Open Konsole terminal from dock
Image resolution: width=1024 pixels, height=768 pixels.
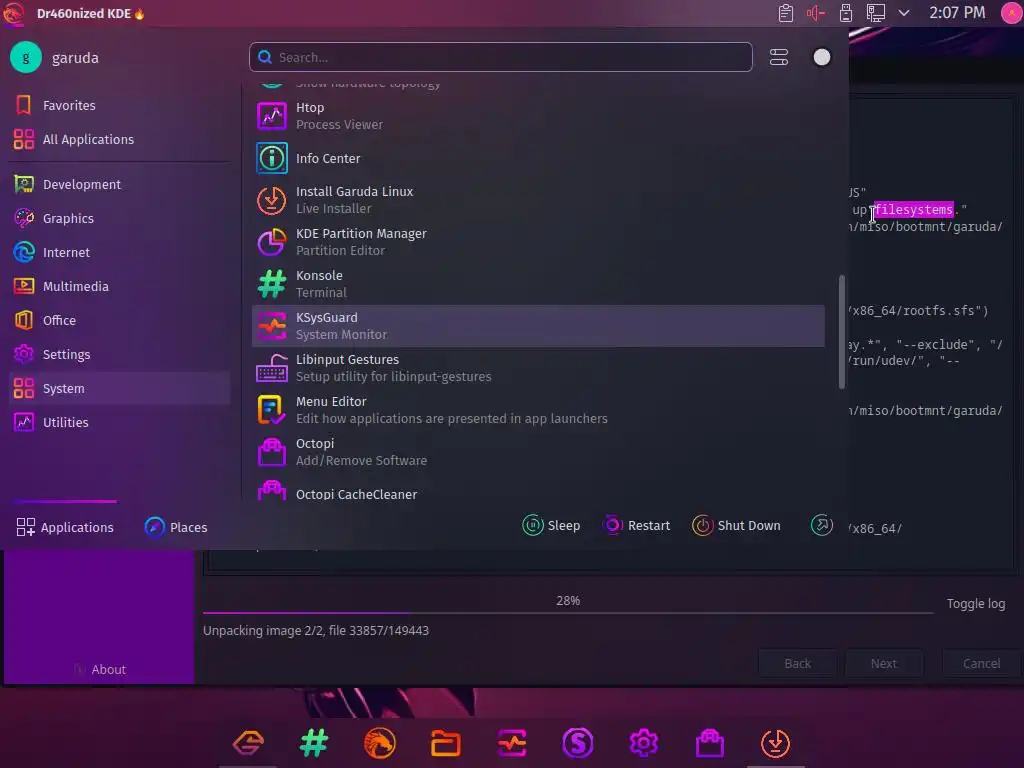314,743
